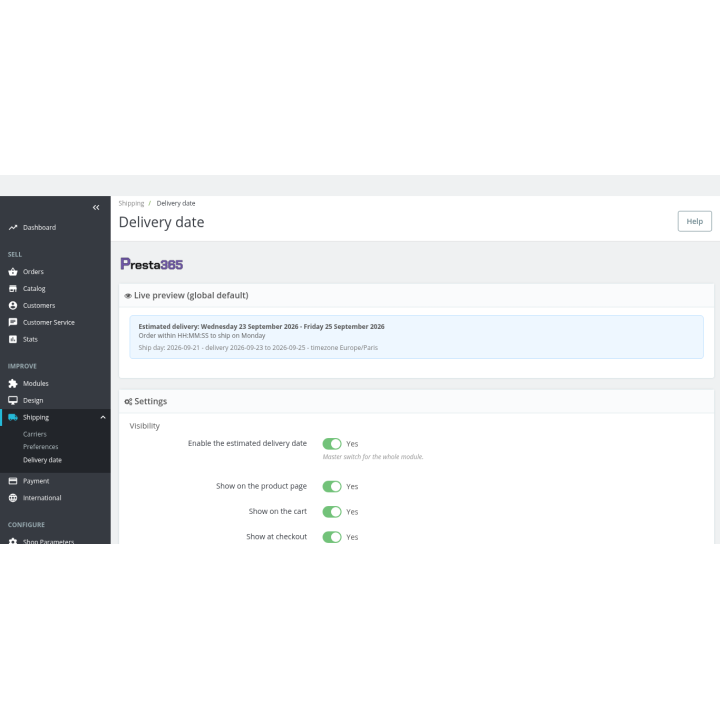The width and height of the screenshot is (720, 720).
Task: Click the gears icon beside Settings
Action: pyautogui.click(x=128, y=402)
